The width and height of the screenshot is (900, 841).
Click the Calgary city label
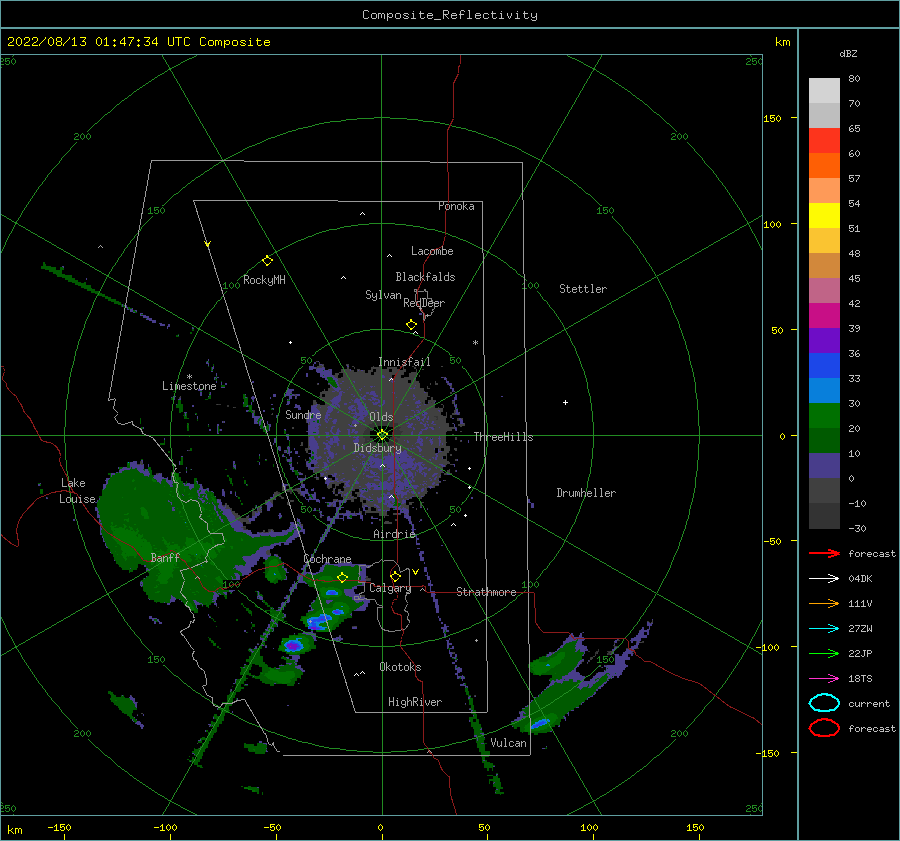390,588
